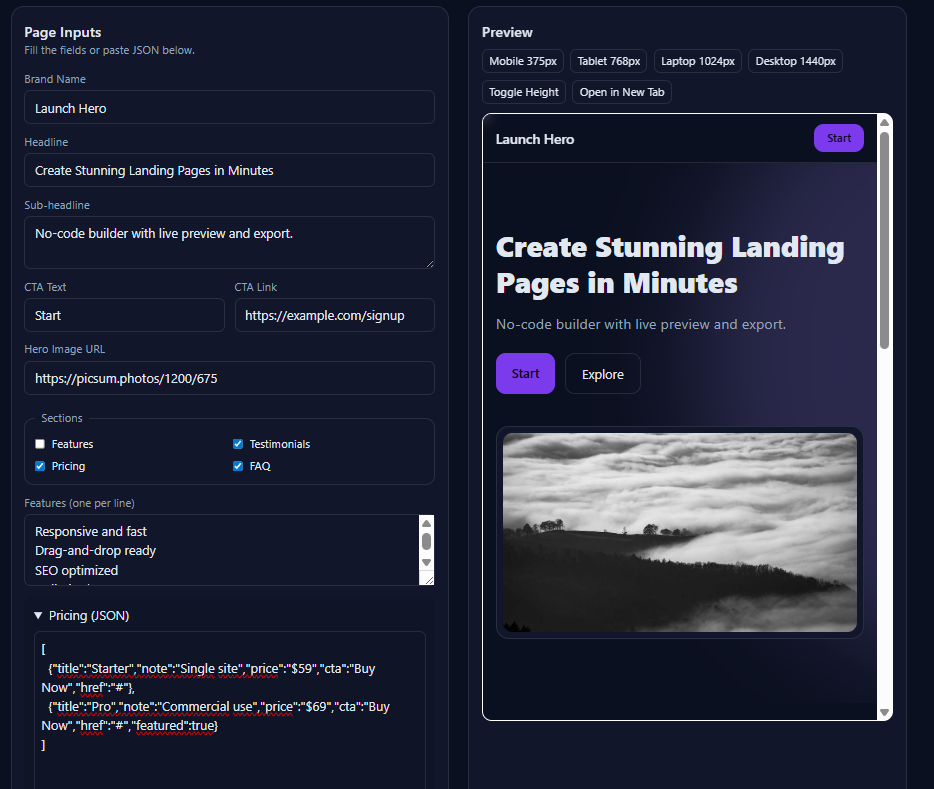Click the Explore button in hero preview

pos(602,374)
